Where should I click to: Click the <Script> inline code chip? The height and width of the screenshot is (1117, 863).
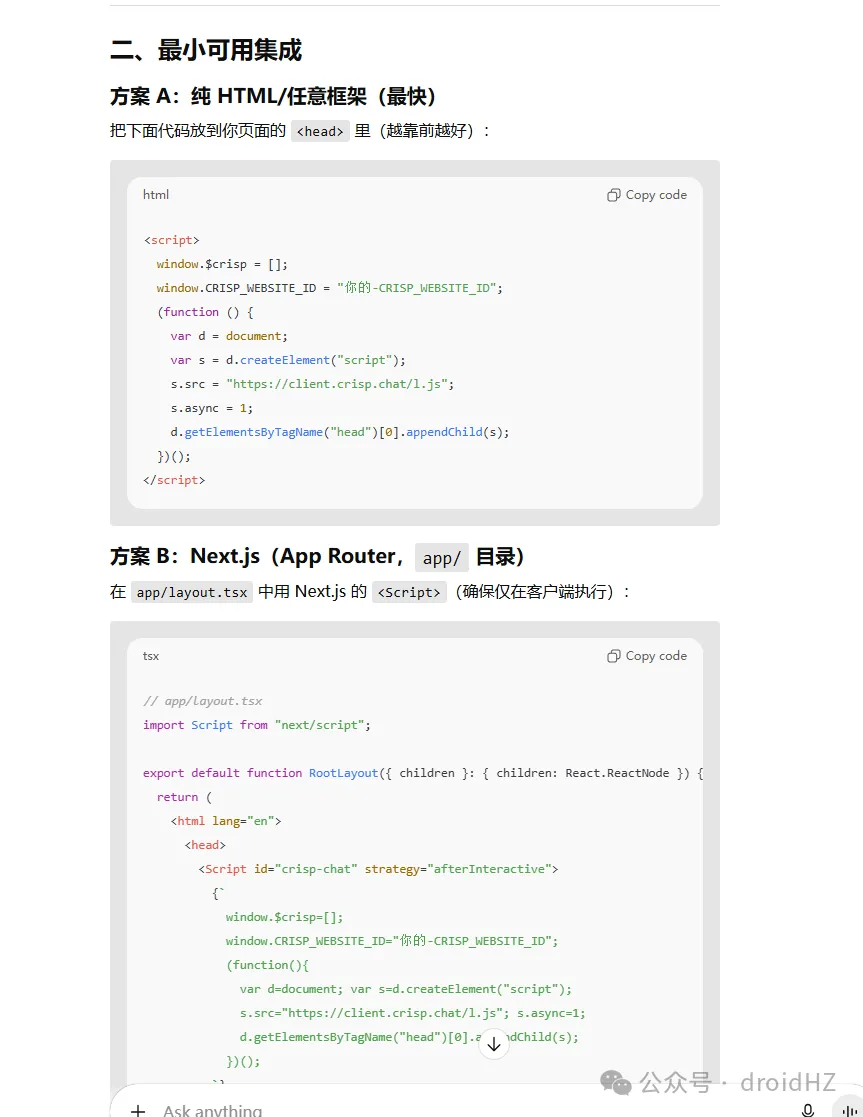click(409, 592)
